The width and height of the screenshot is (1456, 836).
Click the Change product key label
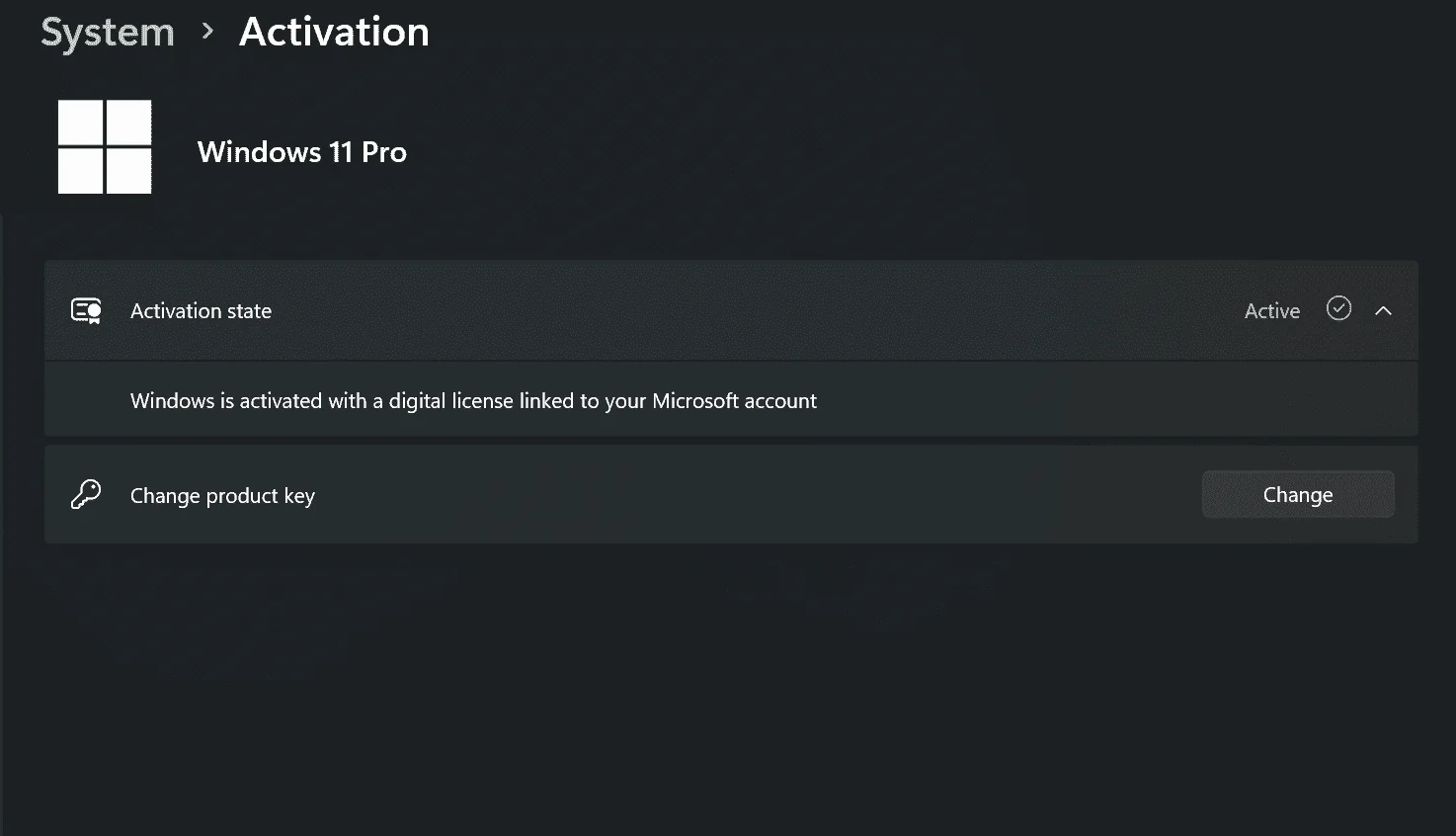(x=222, y=496)
